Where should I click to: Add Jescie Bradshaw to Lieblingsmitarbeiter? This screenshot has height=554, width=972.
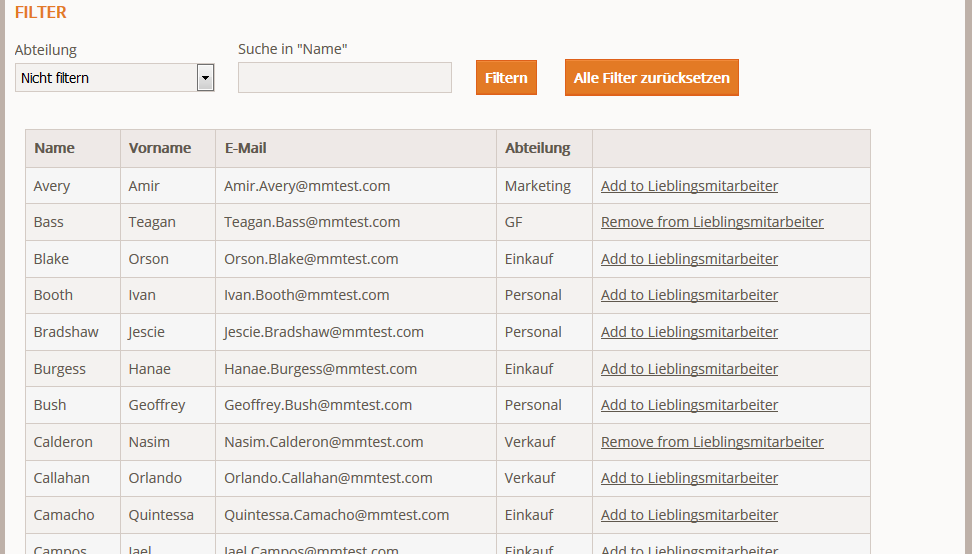689,332
